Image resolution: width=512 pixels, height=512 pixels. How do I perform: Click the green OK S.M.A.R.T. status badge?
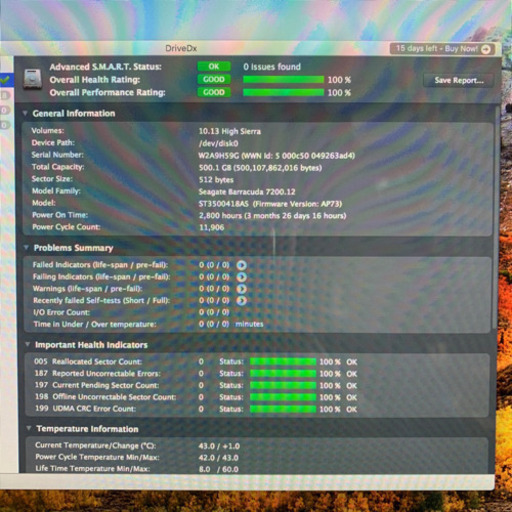click(x=214, y=67)
